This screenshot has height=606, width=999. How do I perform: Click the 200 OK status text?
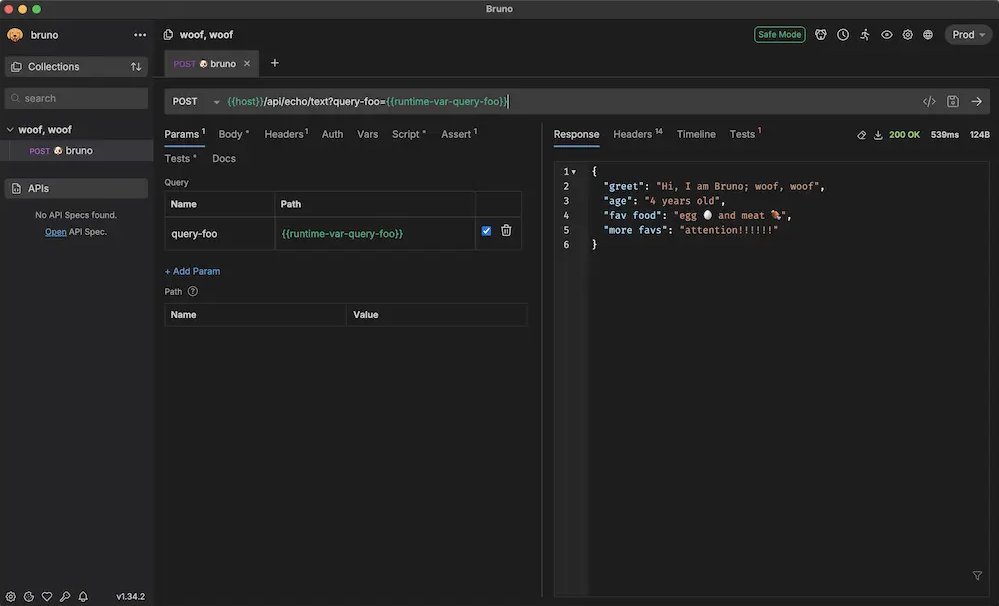[x=904, y=135]
